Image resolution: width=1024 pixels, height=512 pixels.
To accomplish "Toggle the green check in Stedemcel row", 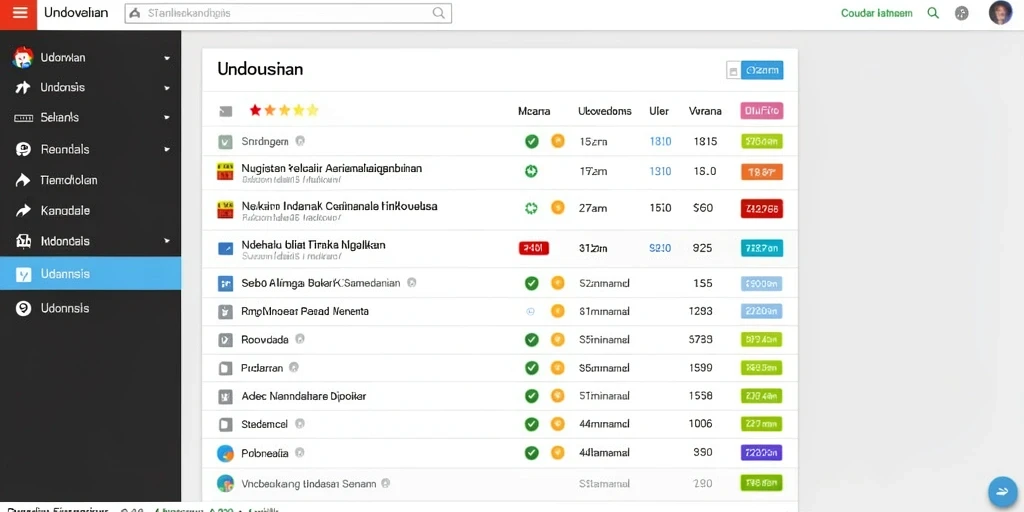I will 532,424.
